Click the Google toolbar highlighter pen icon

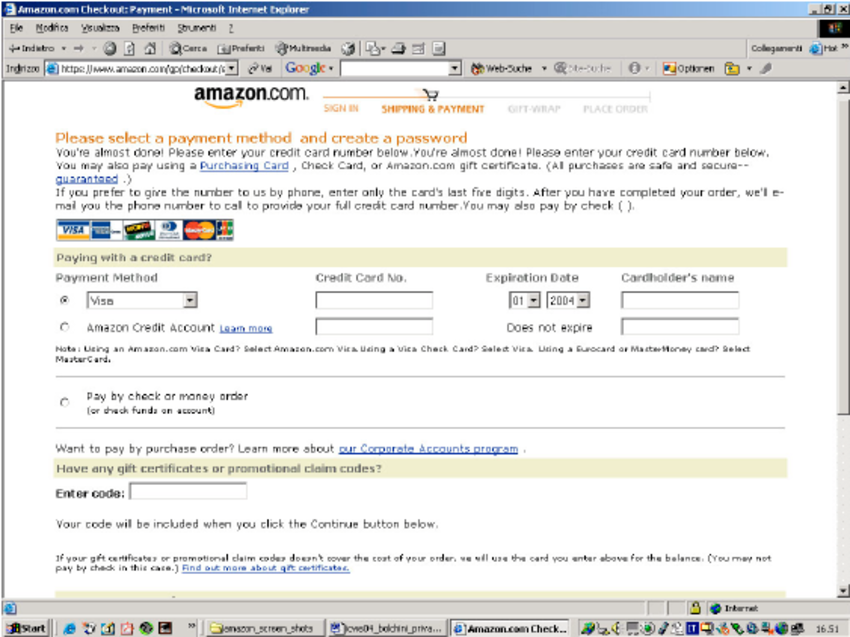tap(766, 68)
